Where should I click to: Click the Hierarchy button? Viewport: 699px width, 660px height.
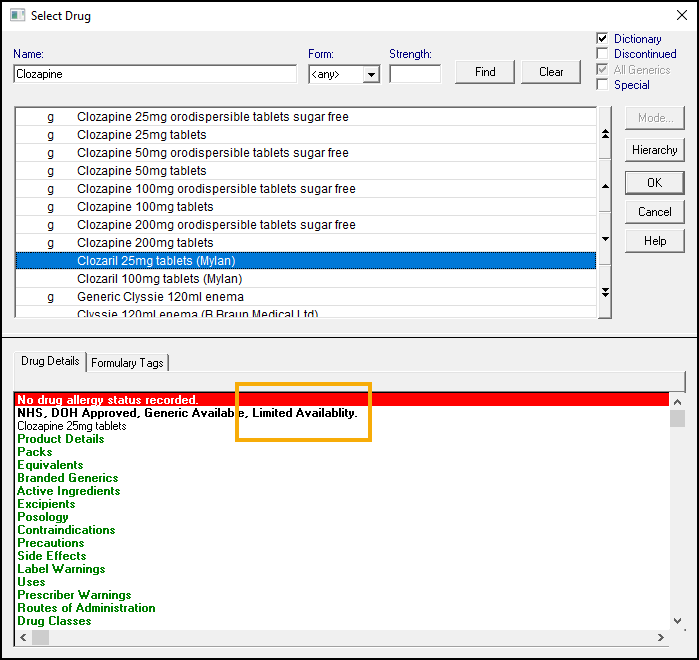pos(654,150)
